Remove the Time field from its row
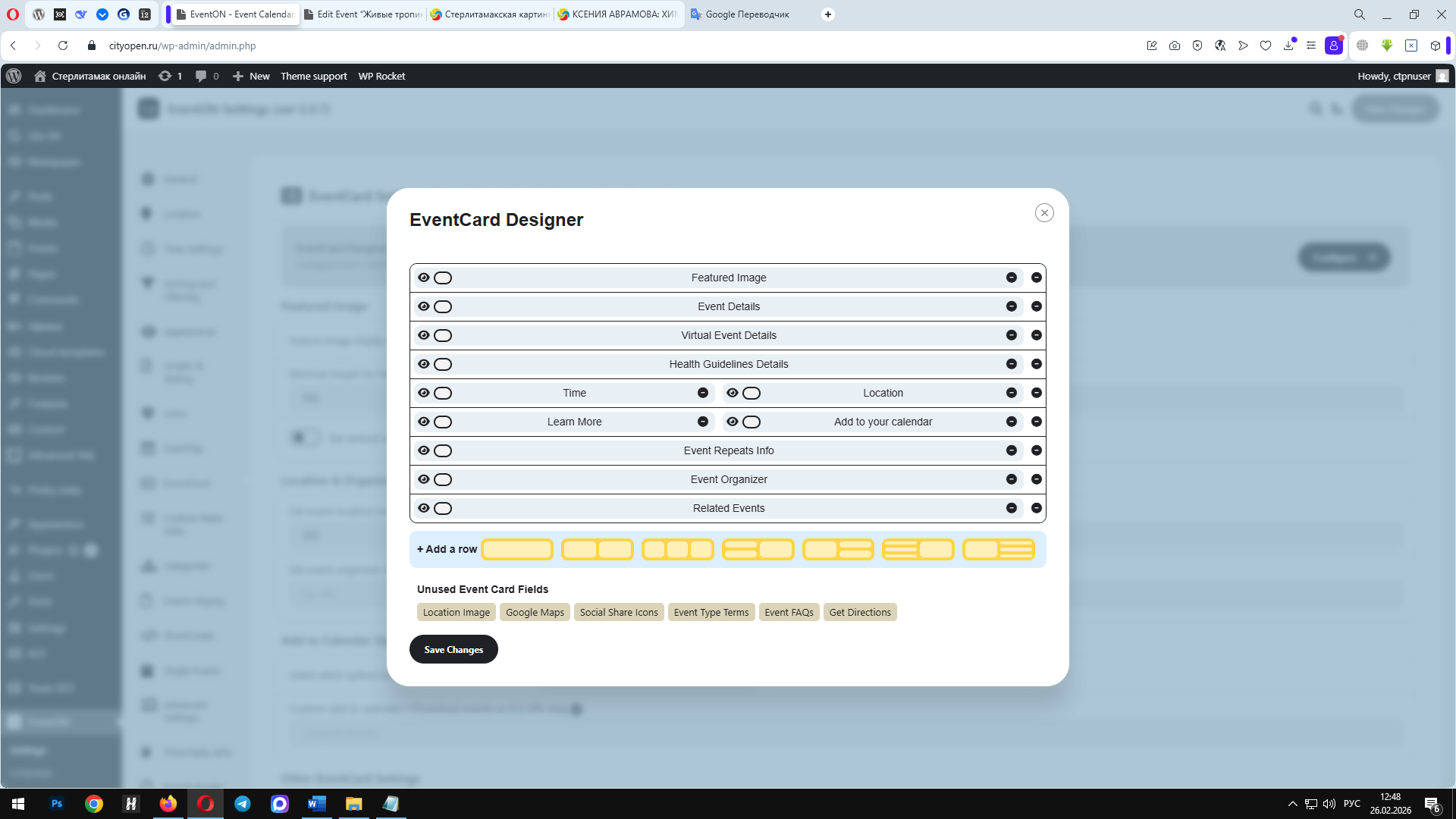The image size is (1456, 819). click(x=703, y=393)
